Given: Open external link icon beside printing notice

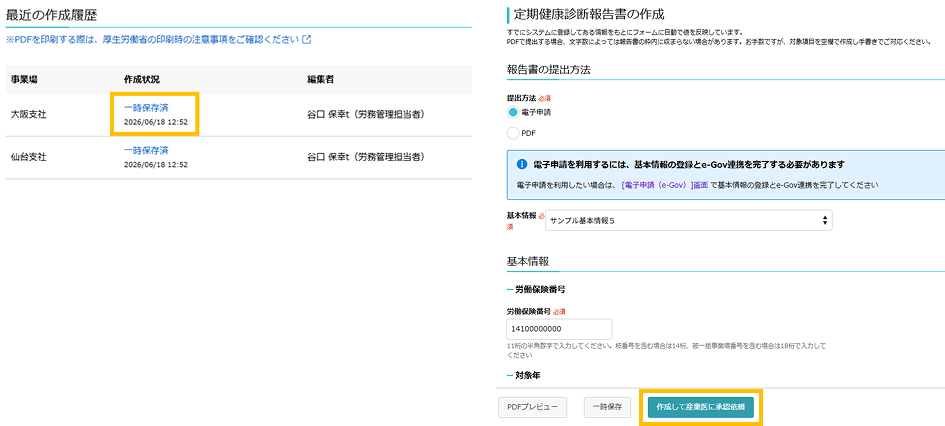Looking at the screenshot, I should click(x=307, y=40).
